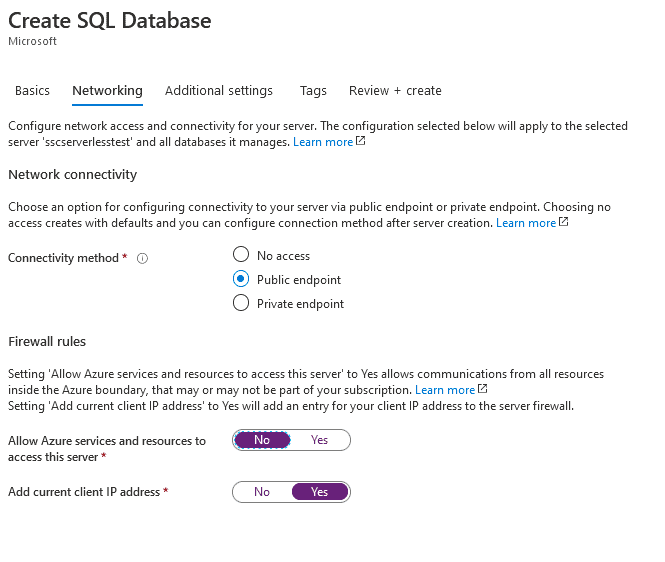Screen dimensions: 665x562
Task: Select the Networking tab
Action: 107,91
